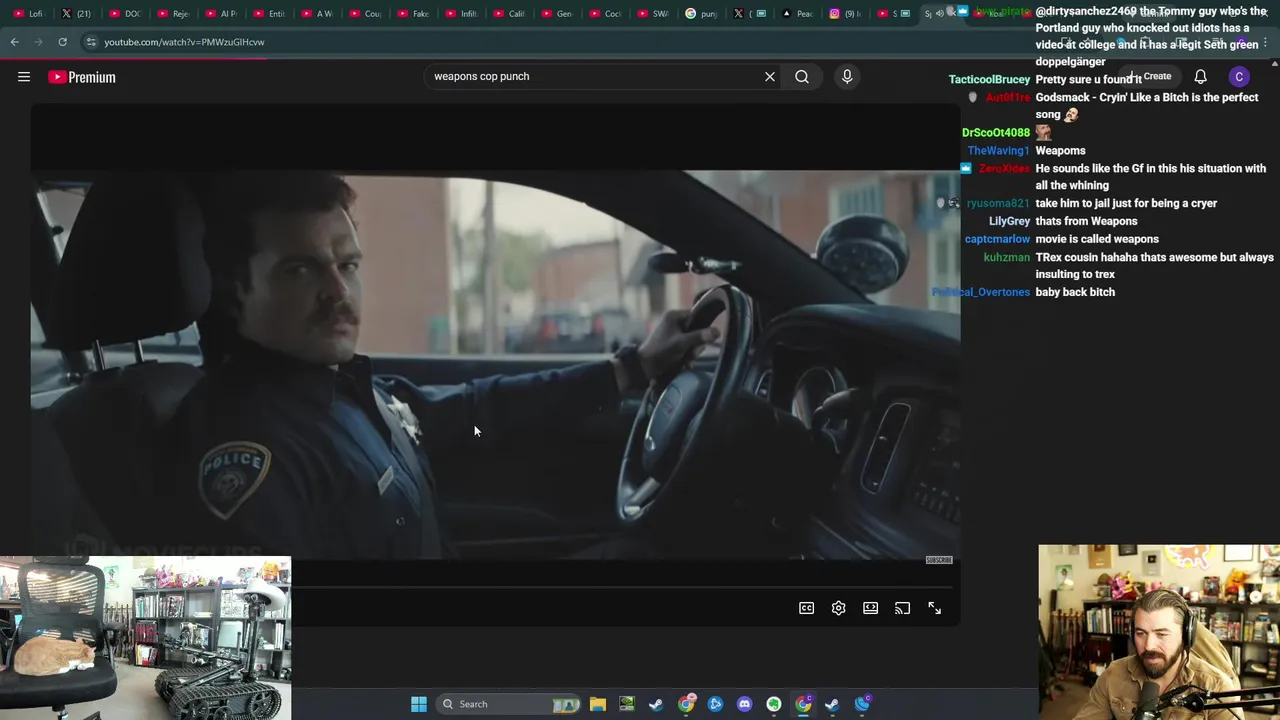Viewport: 1280px width, 720px height.
Task: Select chat username 'TheWaving1'
Action: pos(998,150)
